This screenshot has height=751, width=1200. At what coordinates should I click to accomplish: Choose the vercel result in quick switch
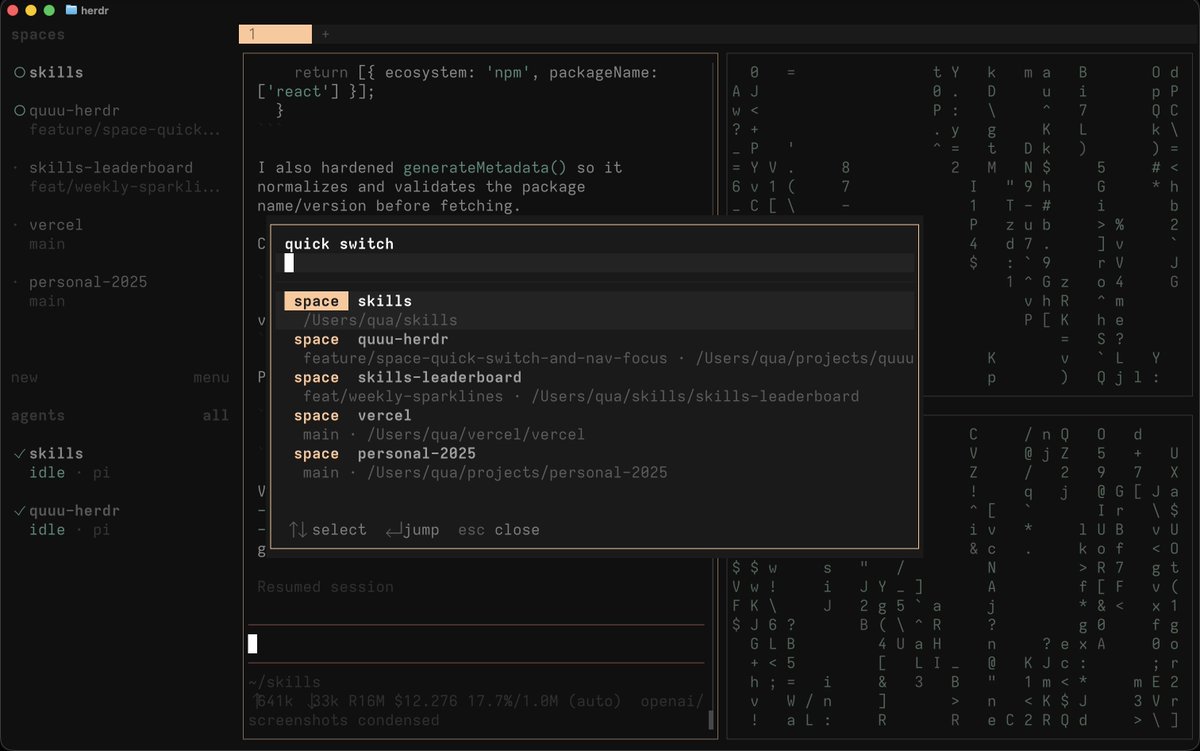[598, 424]
